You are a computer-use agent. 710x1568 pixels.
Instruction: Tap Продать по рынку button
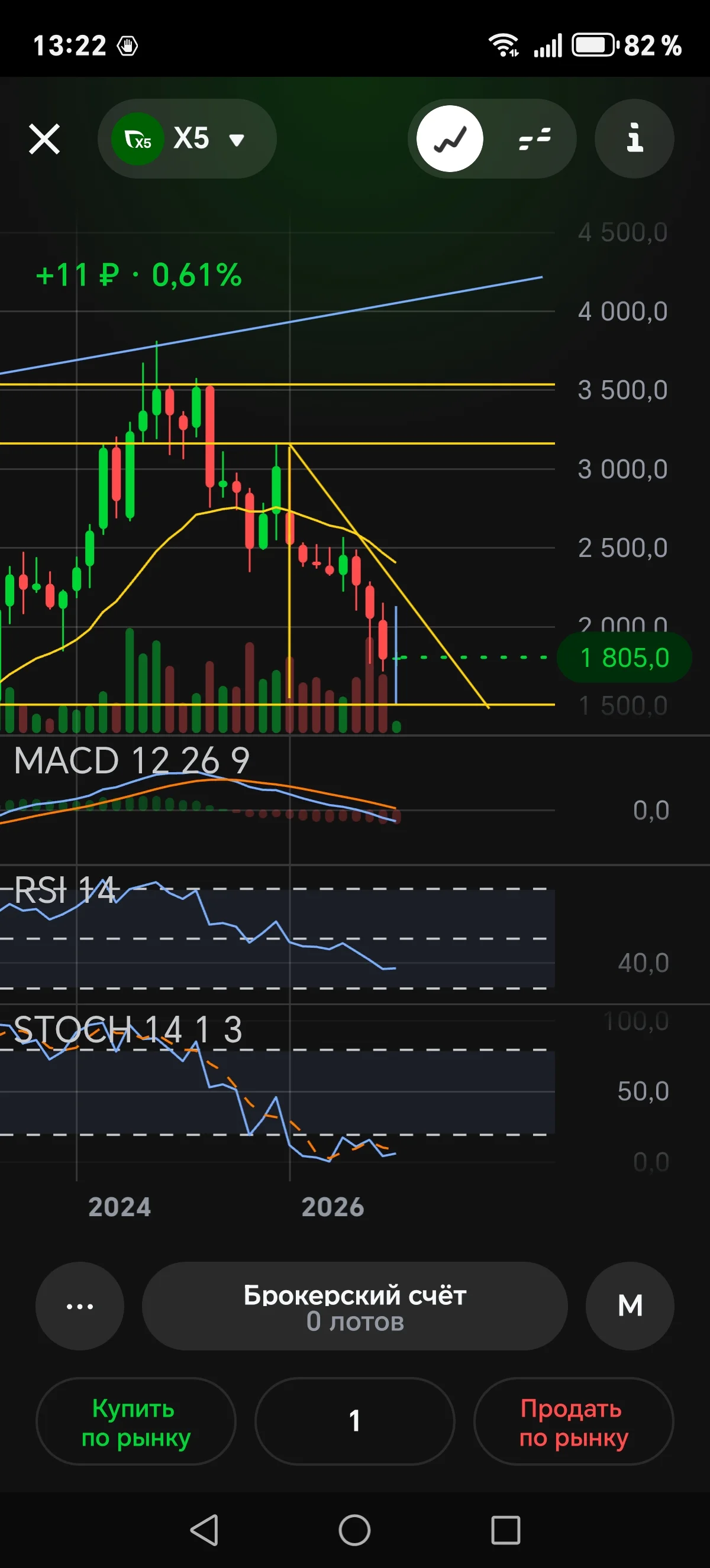point(573,1422)
